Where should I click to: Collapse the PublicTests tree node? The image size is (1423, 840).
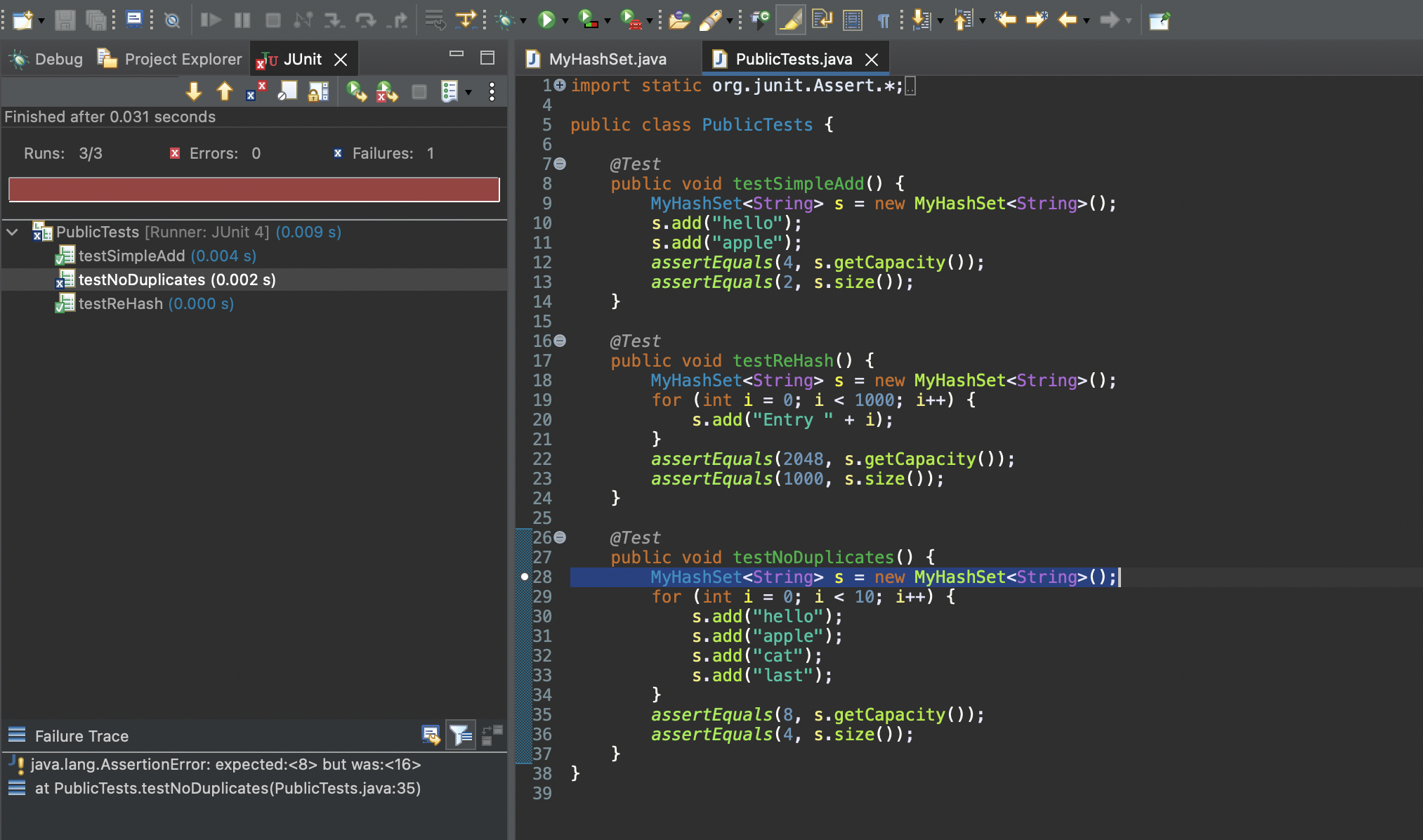pos(13,232)
